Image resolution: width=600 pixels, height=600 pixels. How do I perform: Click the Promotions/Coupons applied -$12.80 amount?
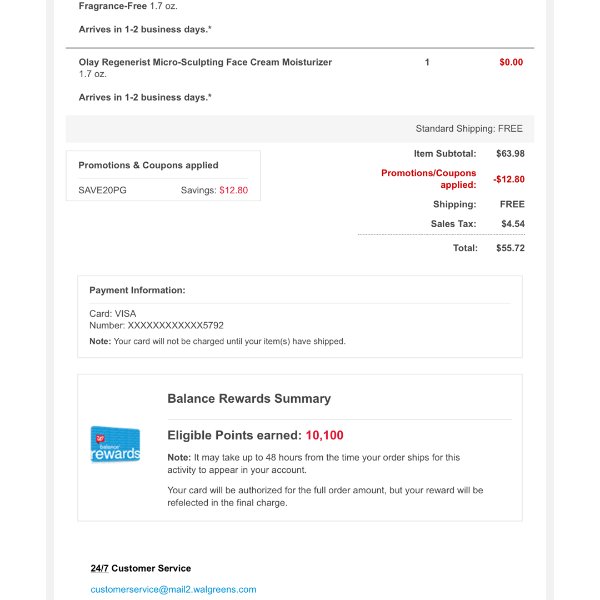[509, 179]
